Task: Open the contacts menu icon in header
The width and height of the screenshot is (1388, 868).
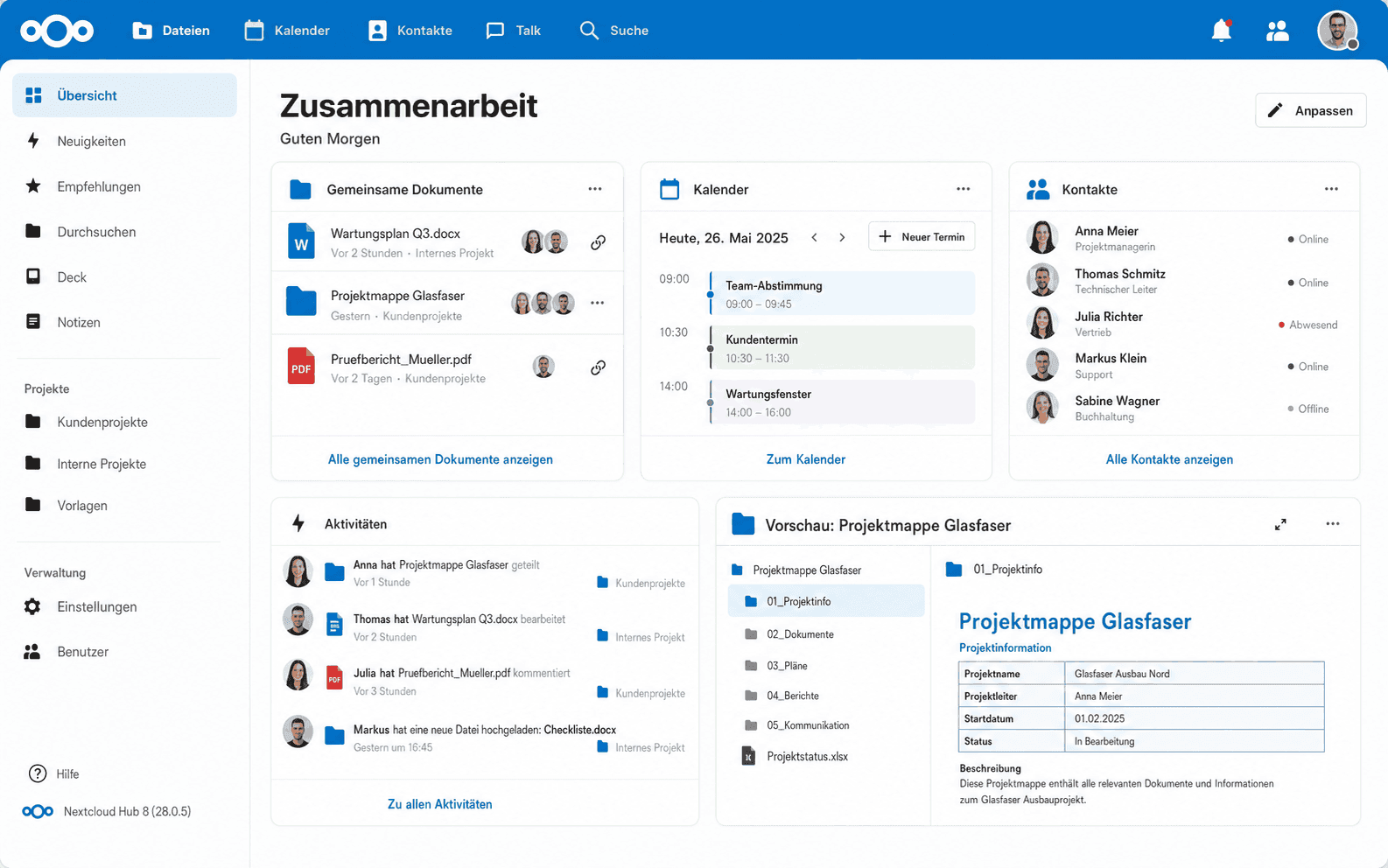Action: click(1278, 31)
